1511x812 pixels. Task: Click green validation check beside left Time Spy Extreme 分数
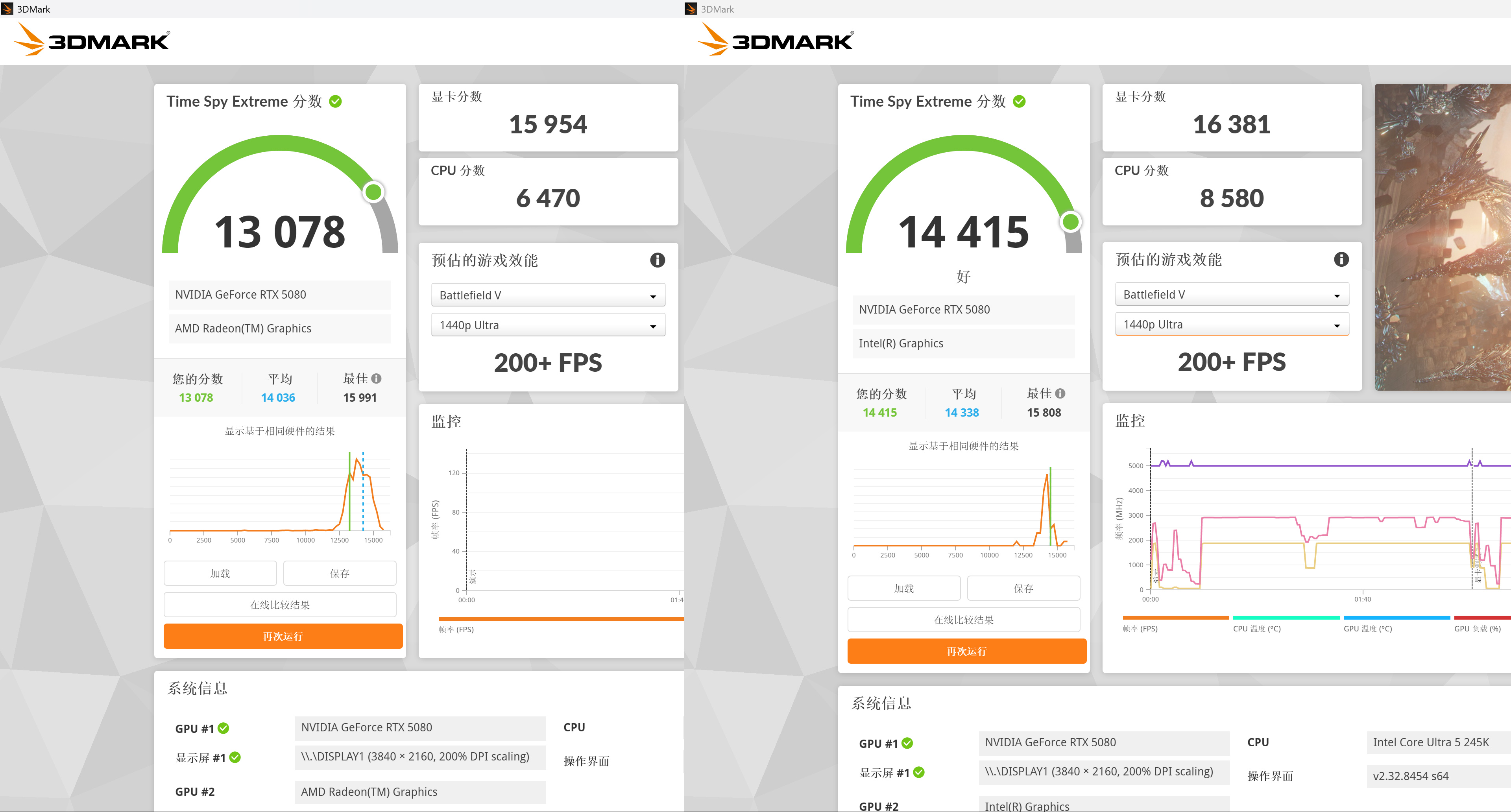tap(336, 101)
